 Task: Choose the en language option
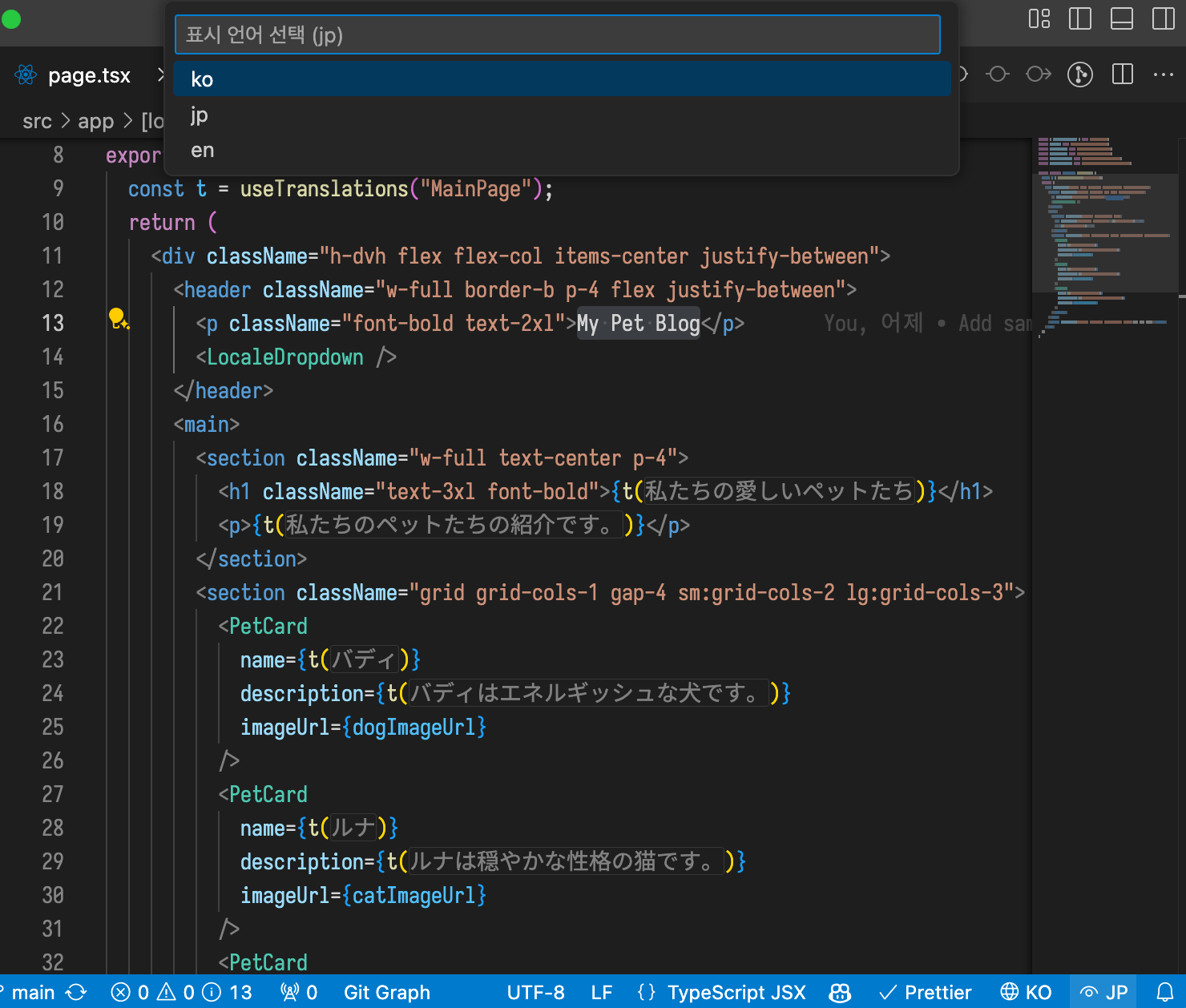(x=563, y=150)
